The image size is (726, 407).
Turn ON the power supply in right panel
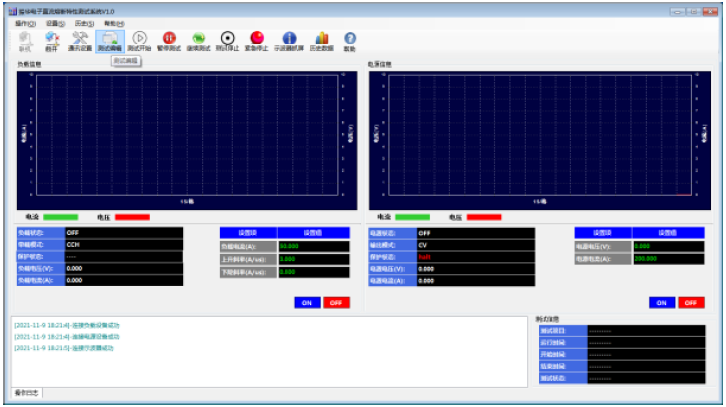[x=661, y=302]
